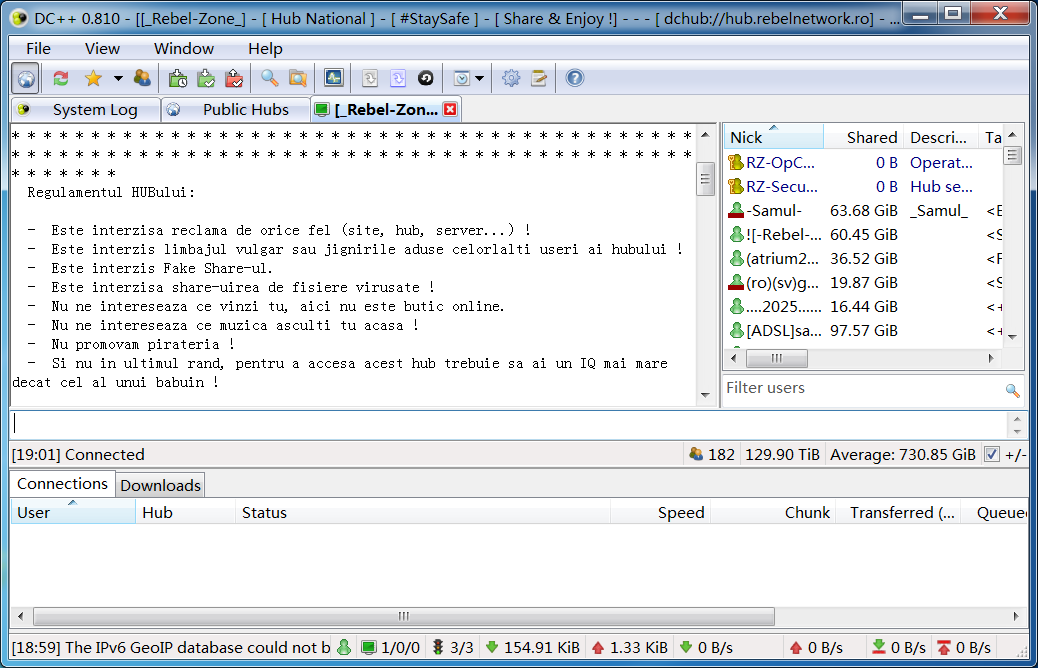Open Favorite Hubs via the star icon
The image size is (1038, 668).
click(93, 78)
